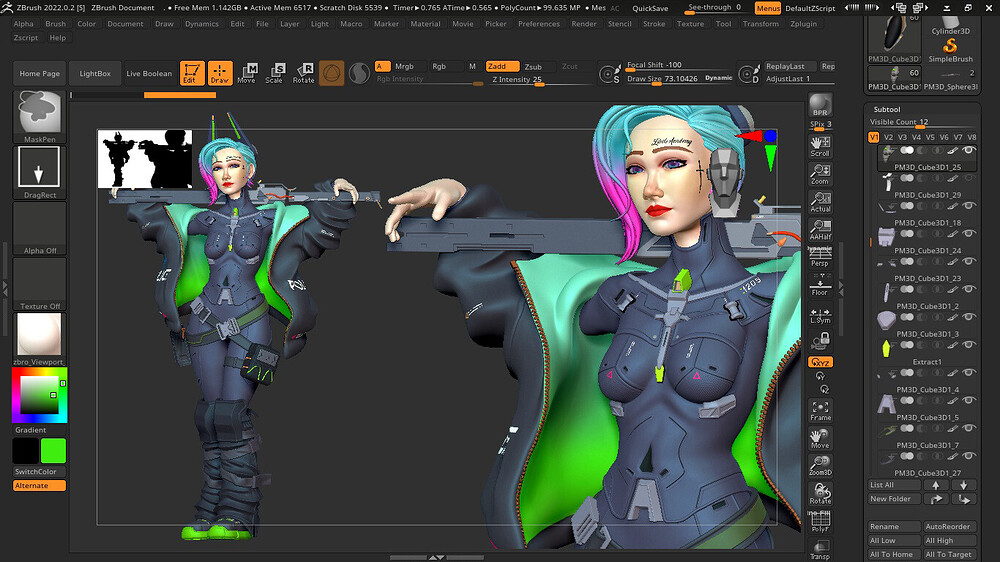The width and height of the screenshot is (1000, 562).
Task: Click the Actual size icon
Action: [820, 202]
